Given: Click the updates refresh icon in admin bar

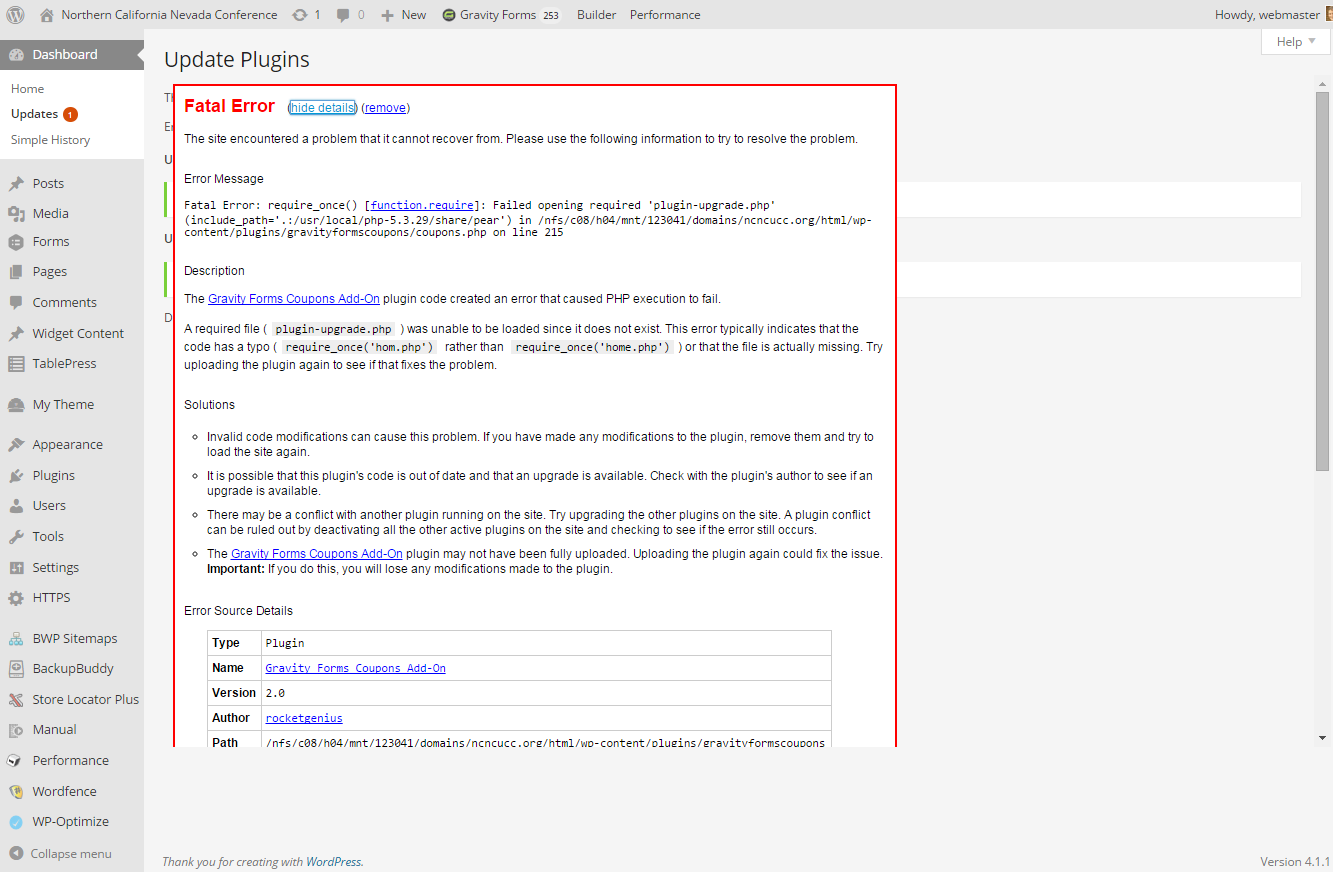Looking at the screenshot, I should click(x=300, y=15).
